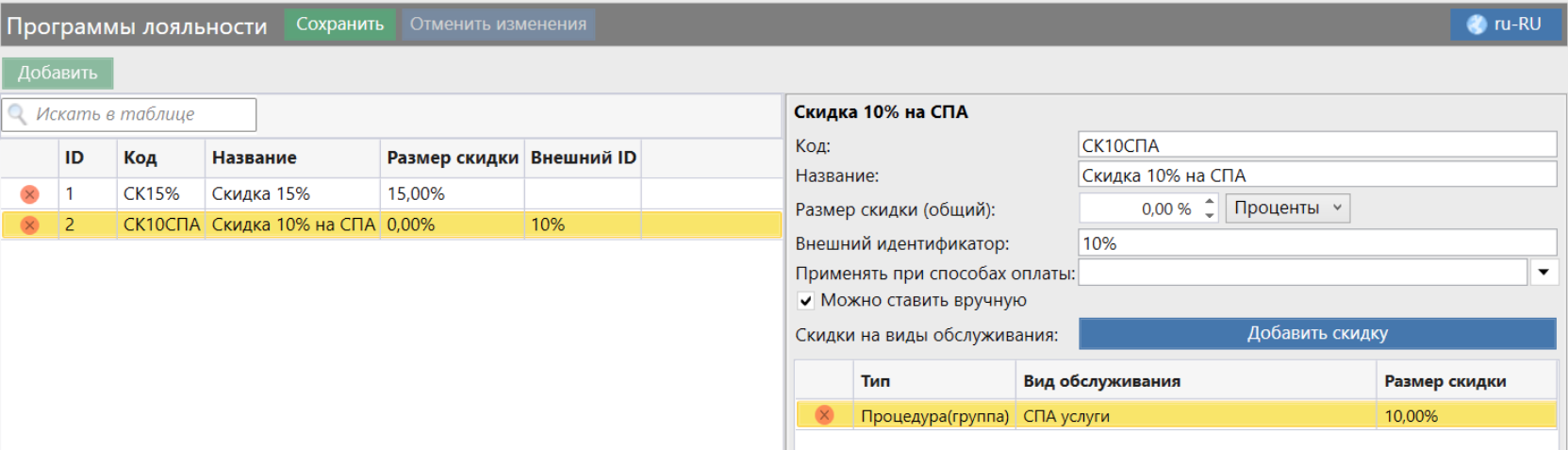The width and height of the screenshot is (1568, 450).
Task: Increase the discount size with up arrow
Action: coord(1210,202)
